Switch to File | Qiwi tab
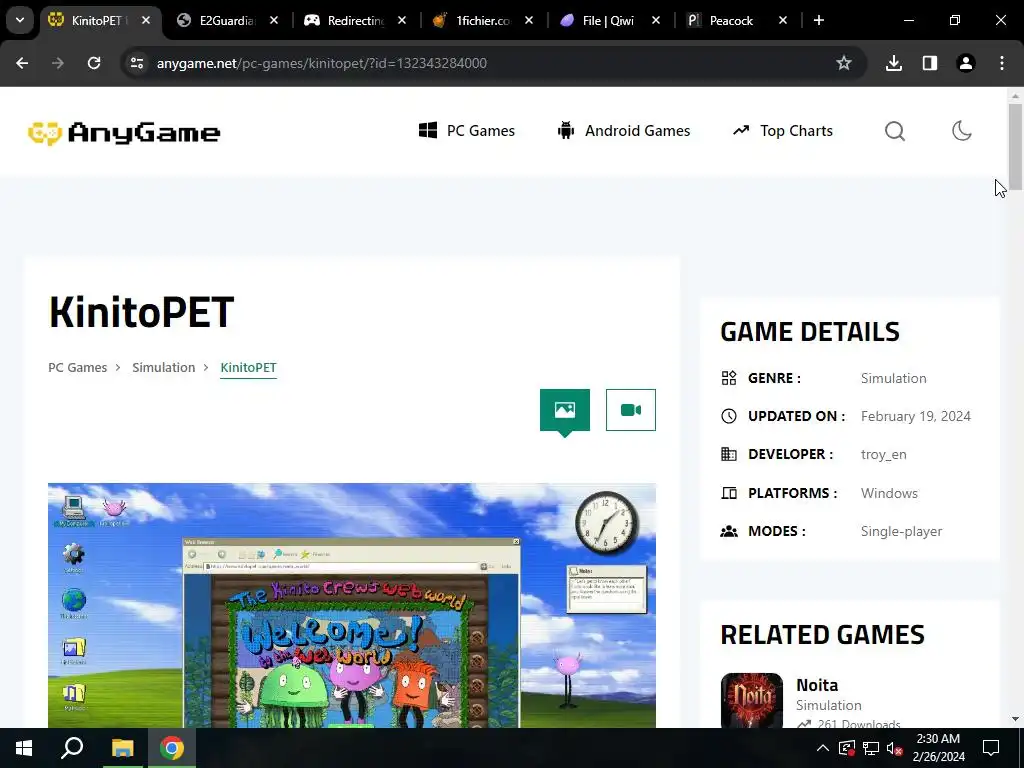Viewport: 1024px width, 768px height. 610,20
